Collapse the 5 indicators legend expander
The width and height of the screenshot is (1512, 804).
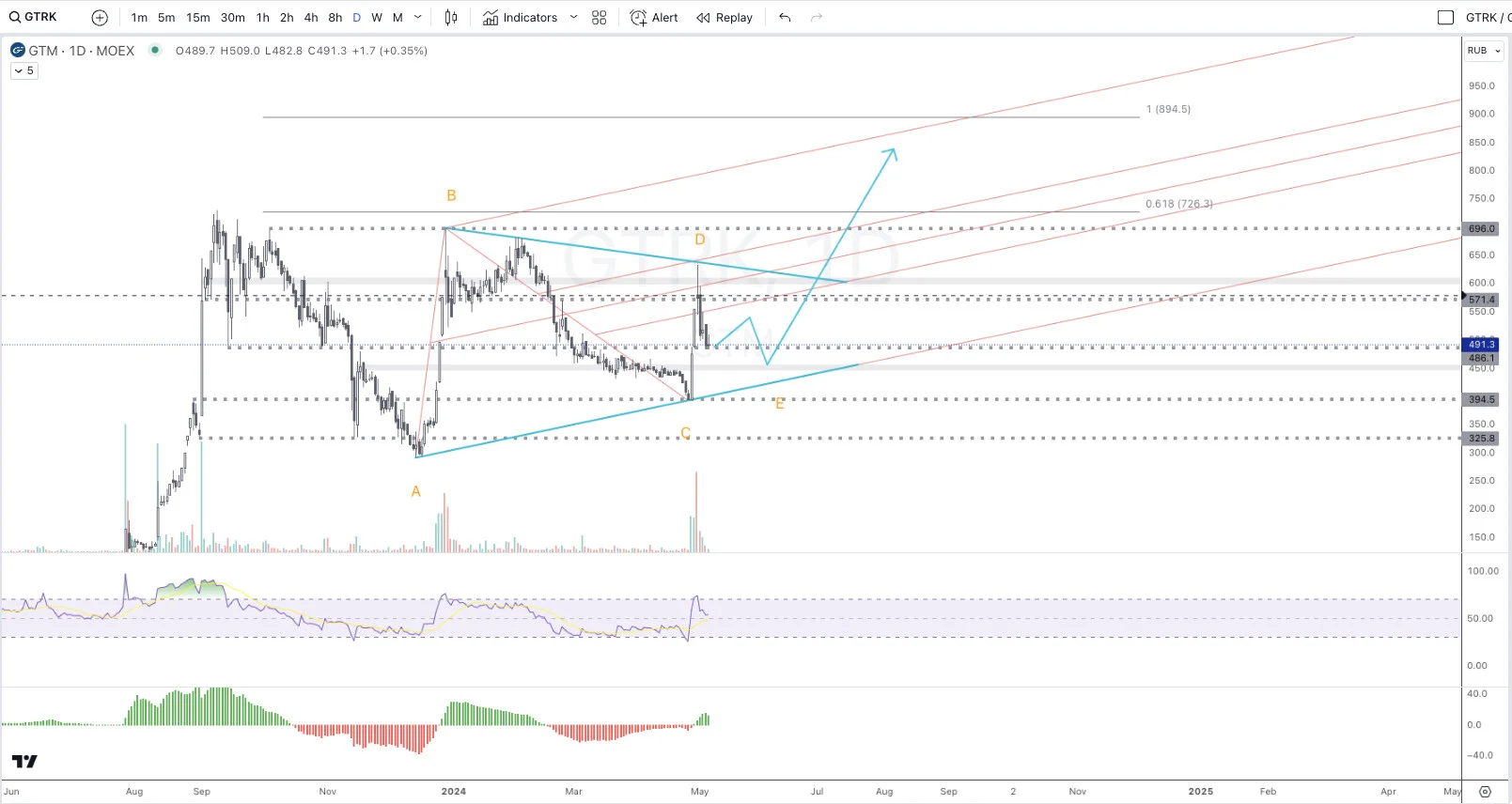click(24, 70)
